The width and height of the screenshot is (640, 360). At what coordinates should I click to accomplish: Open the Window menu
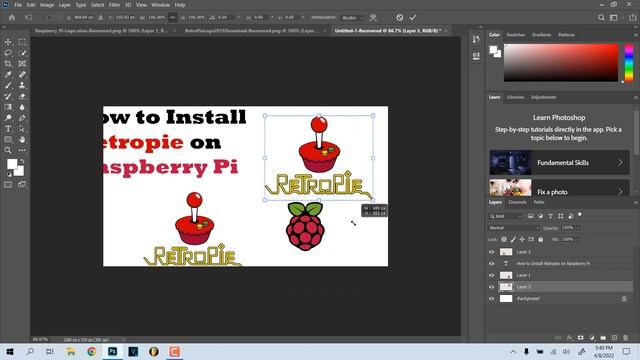click(160, 5)
